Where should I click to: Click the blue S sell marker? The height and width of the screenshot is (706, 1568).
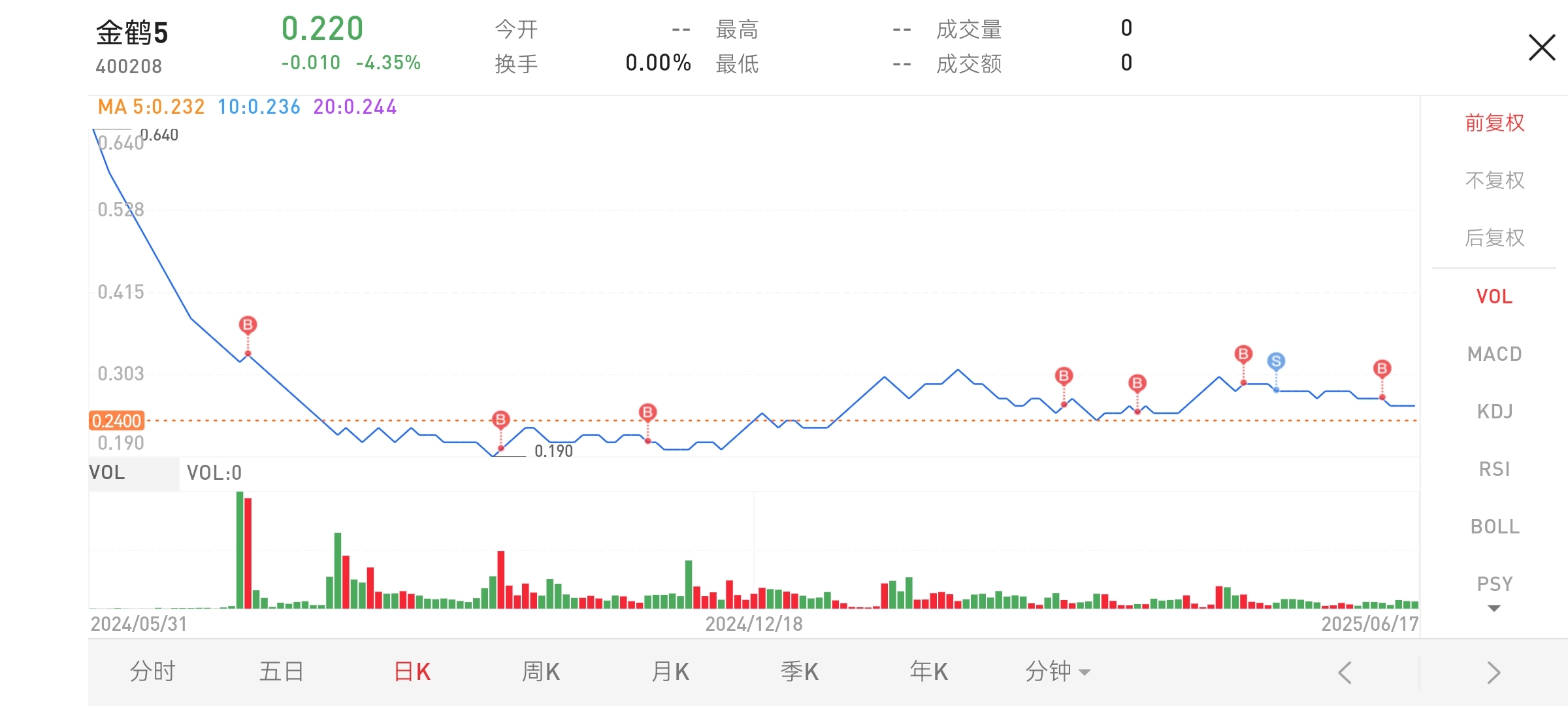1276,361
